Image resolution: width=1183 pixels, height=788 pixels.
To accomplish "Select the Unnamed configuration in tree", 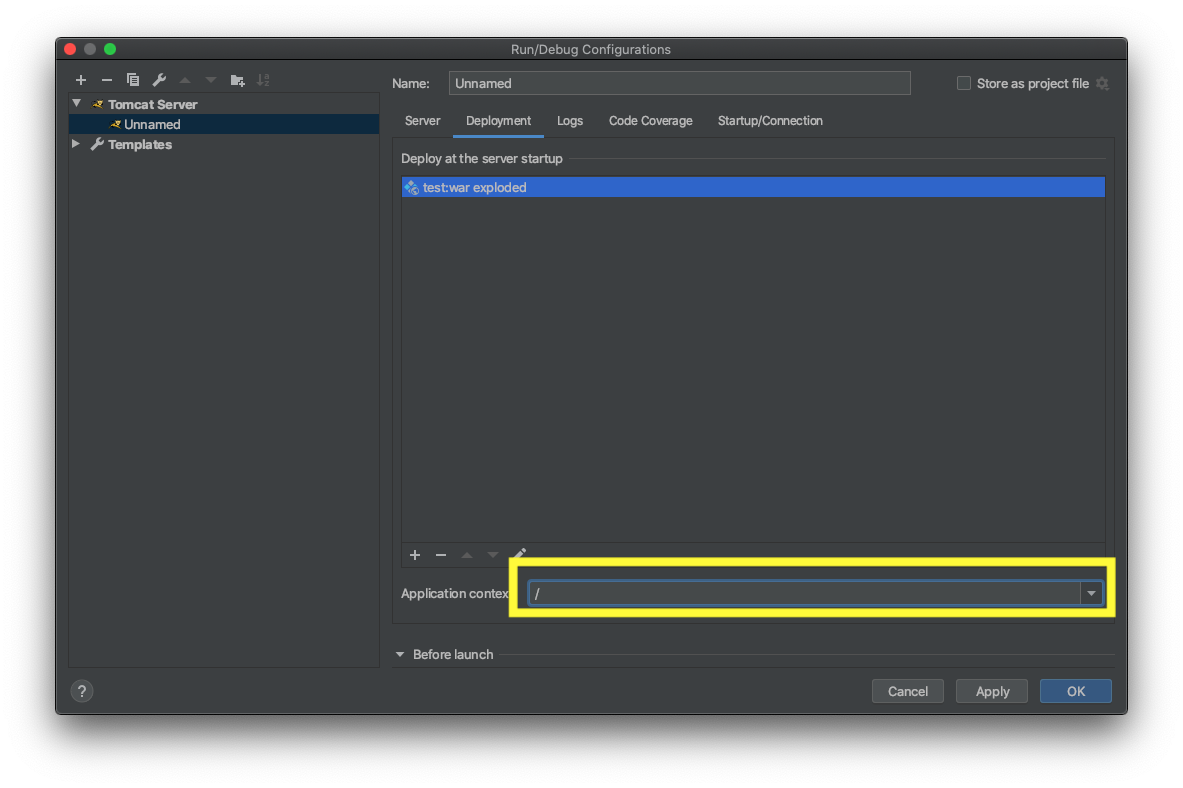I will [x=224, y=124].
